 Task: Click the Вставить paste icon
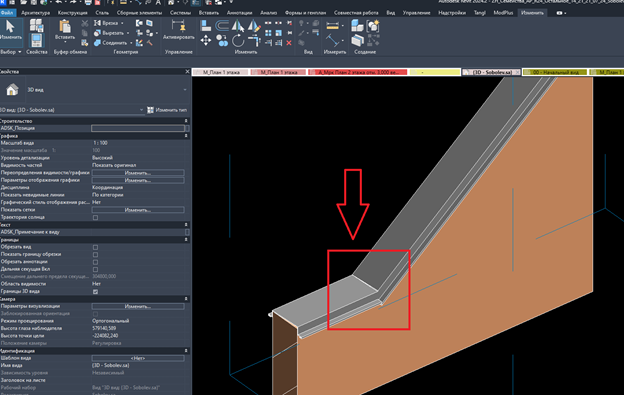[65, 27]
